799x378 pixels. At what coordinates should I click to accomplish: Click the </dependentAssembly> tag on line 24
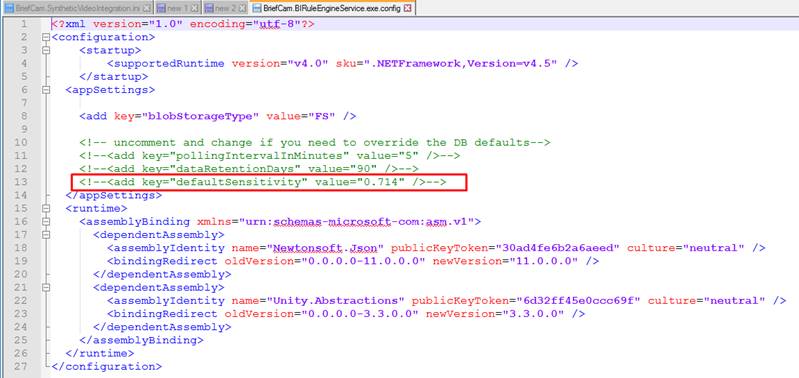click(162, 327)
